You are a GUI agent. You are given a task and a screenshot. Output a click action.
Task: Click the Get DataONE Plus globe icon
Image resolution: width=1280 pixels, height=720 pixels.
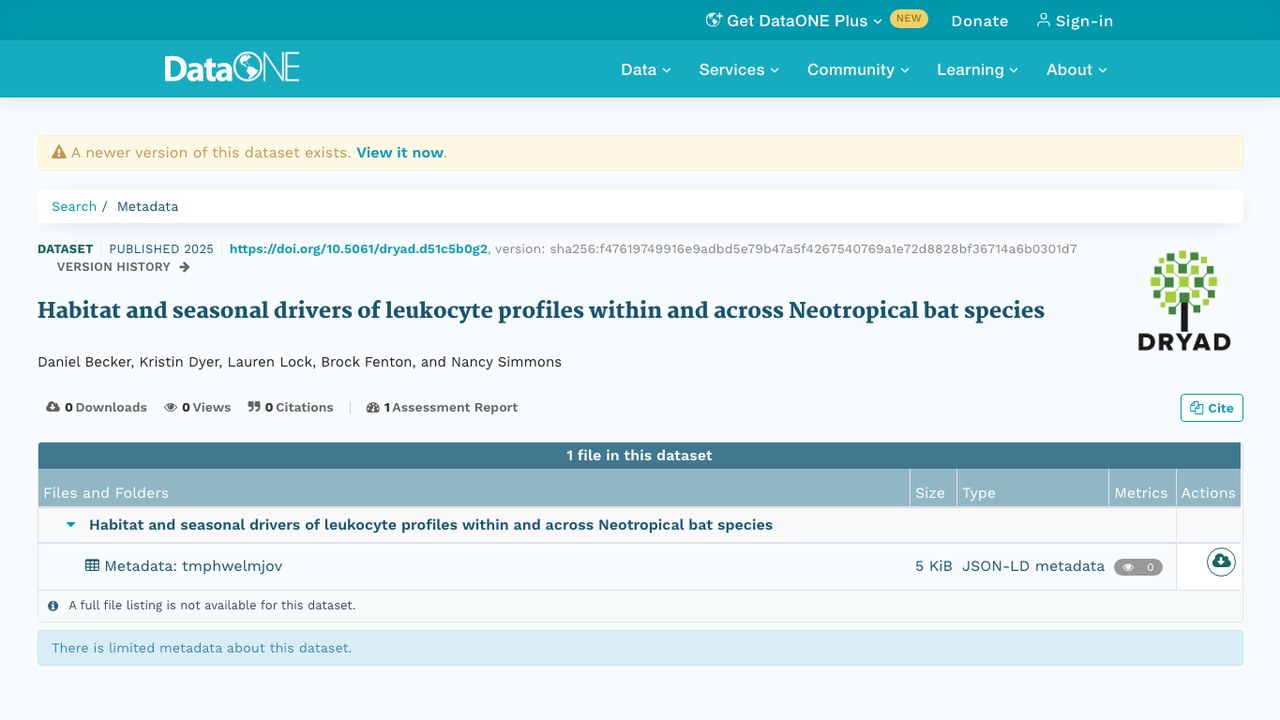pos(713,20)
